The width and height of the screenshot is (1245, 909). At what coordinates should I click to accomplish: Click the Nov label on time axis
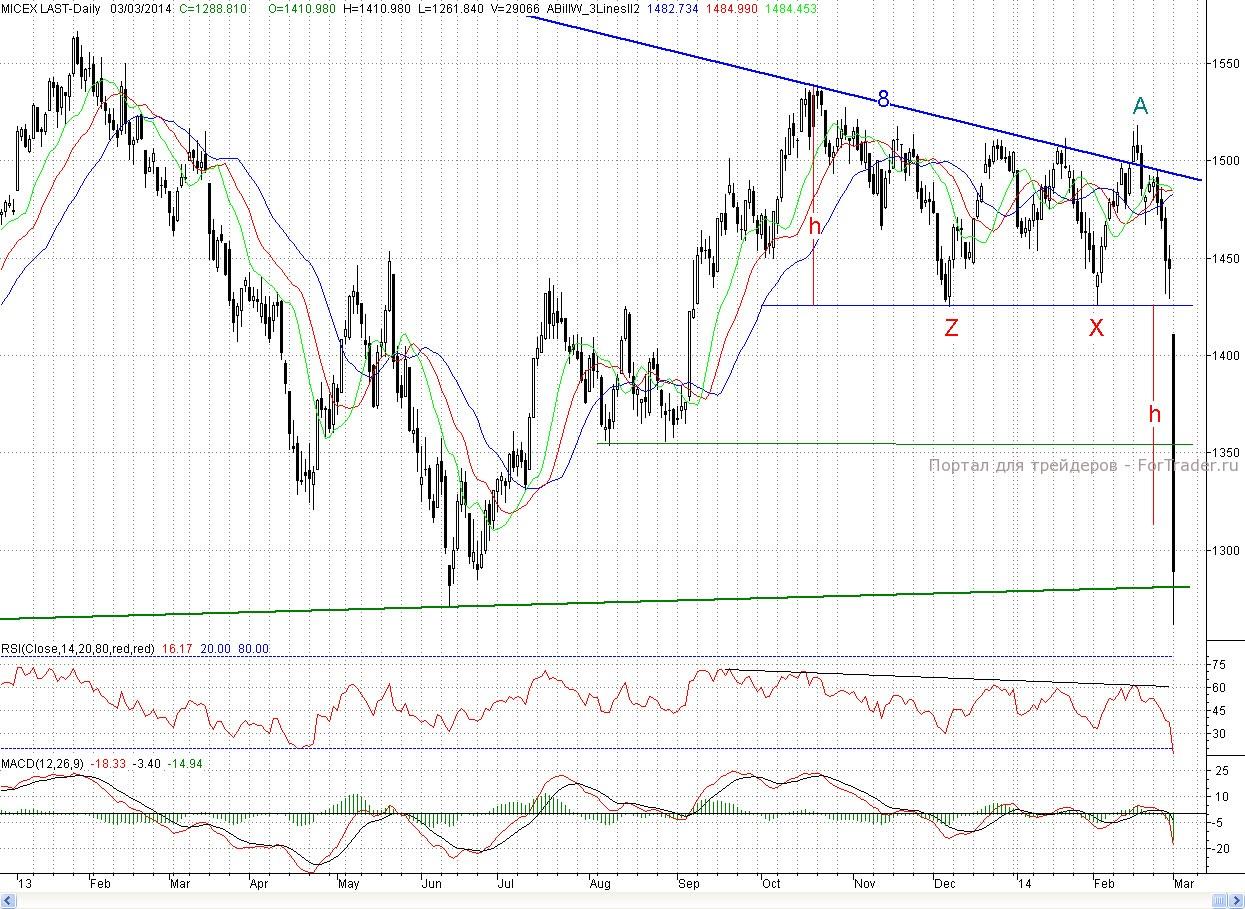[865, 884]
